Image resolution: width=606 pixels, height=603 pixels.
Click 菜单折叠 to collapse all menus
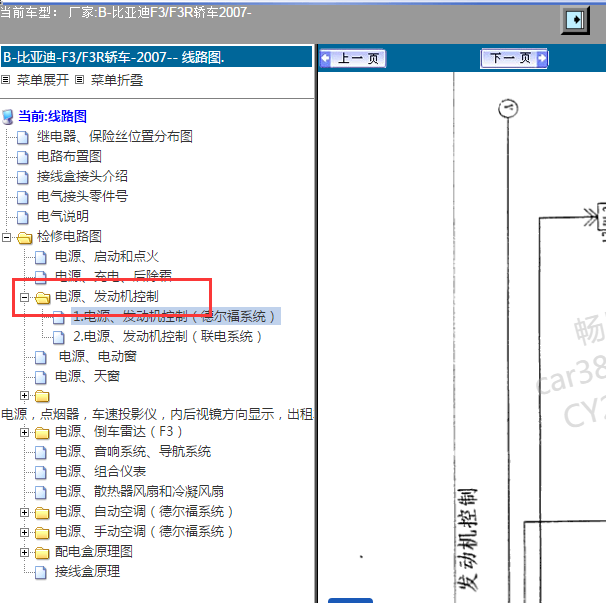[117, 80]
